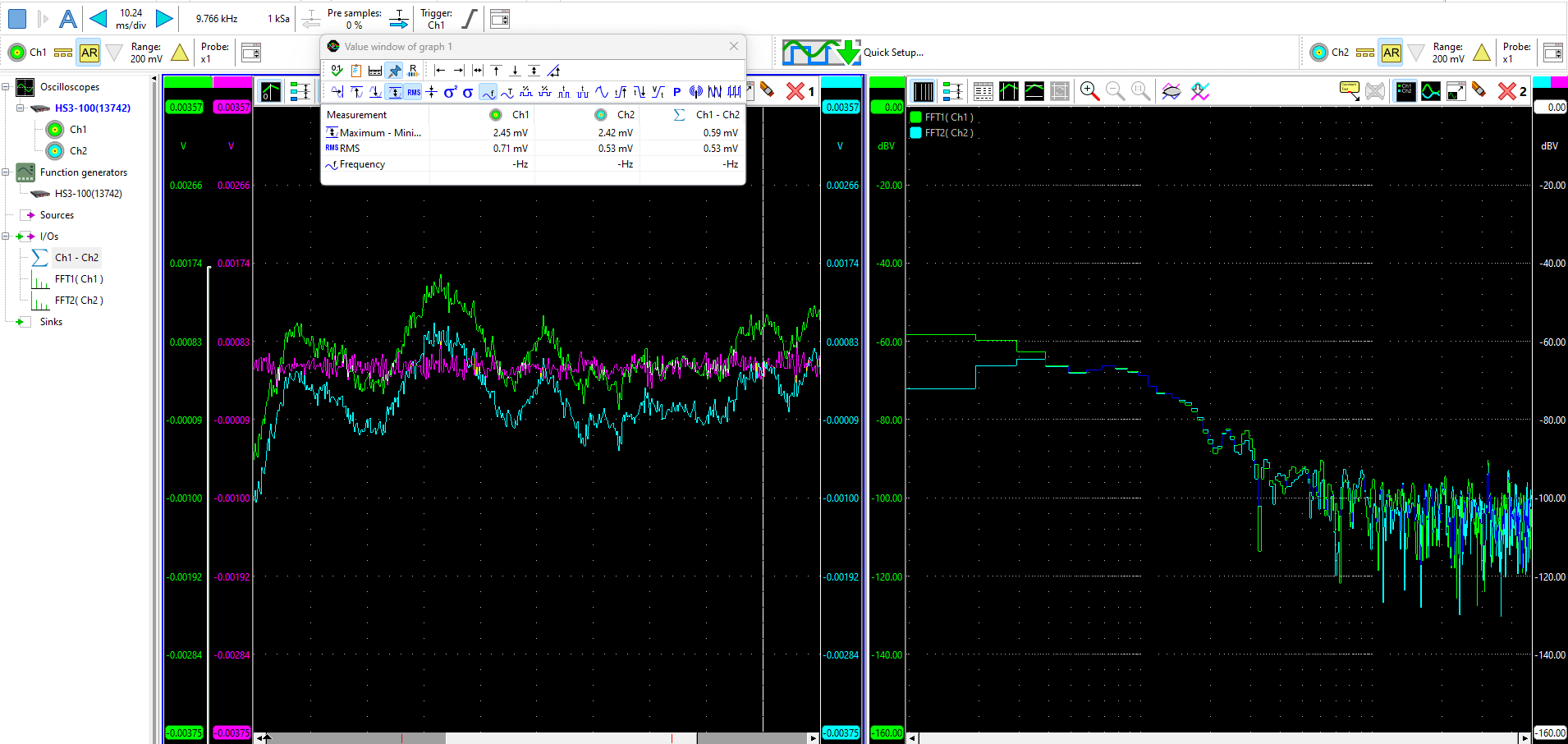1568x744 pixels.
Task: Click the copy-to-clipboard icon in Value window
Action: [x=355, y=71]
